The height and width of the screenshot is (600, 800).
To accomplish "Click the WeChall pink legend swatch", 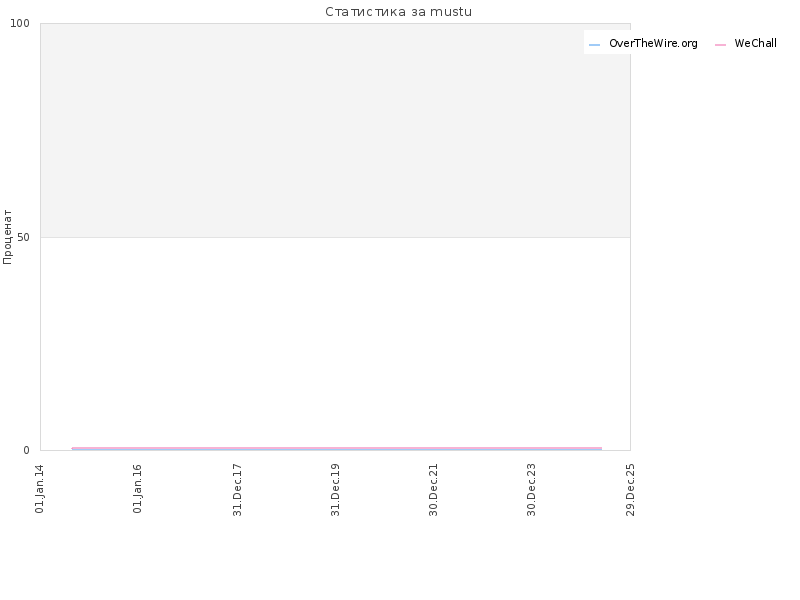I will [720, 45].
